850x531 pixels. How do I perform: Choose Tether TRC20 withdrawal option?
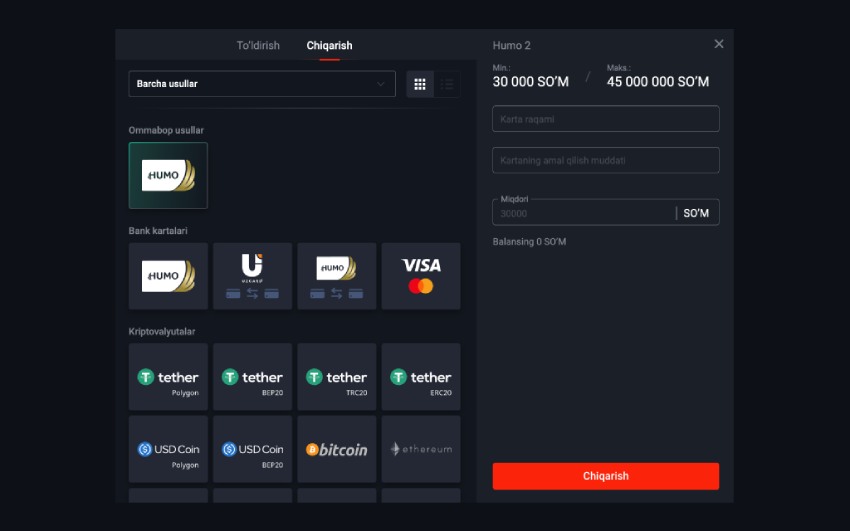[x=336, y=377]
